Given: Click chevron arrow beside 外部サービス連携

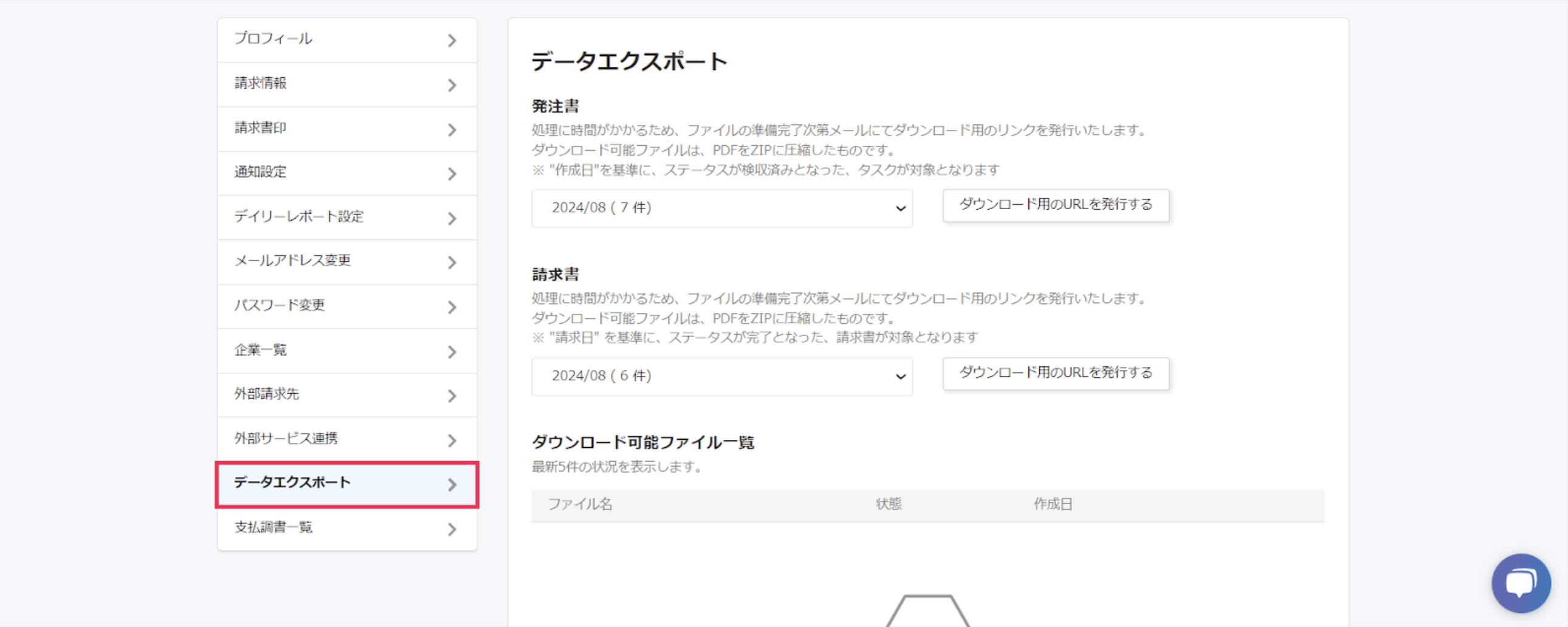Looking at the screenshot, I should pos(452,440).
